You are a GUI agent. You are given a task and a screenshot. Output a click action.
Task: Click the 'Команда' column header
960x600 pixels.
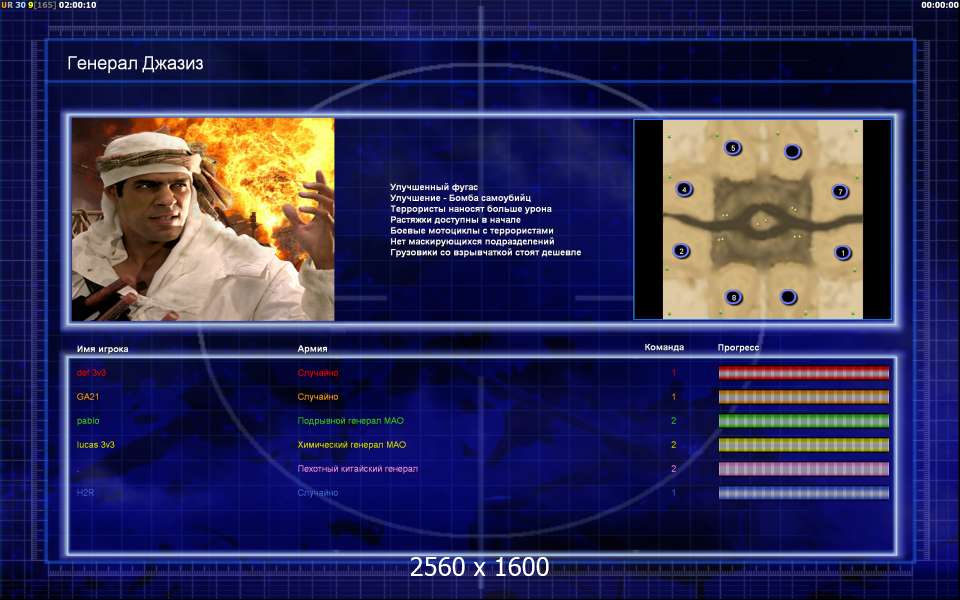click(664, 347)
